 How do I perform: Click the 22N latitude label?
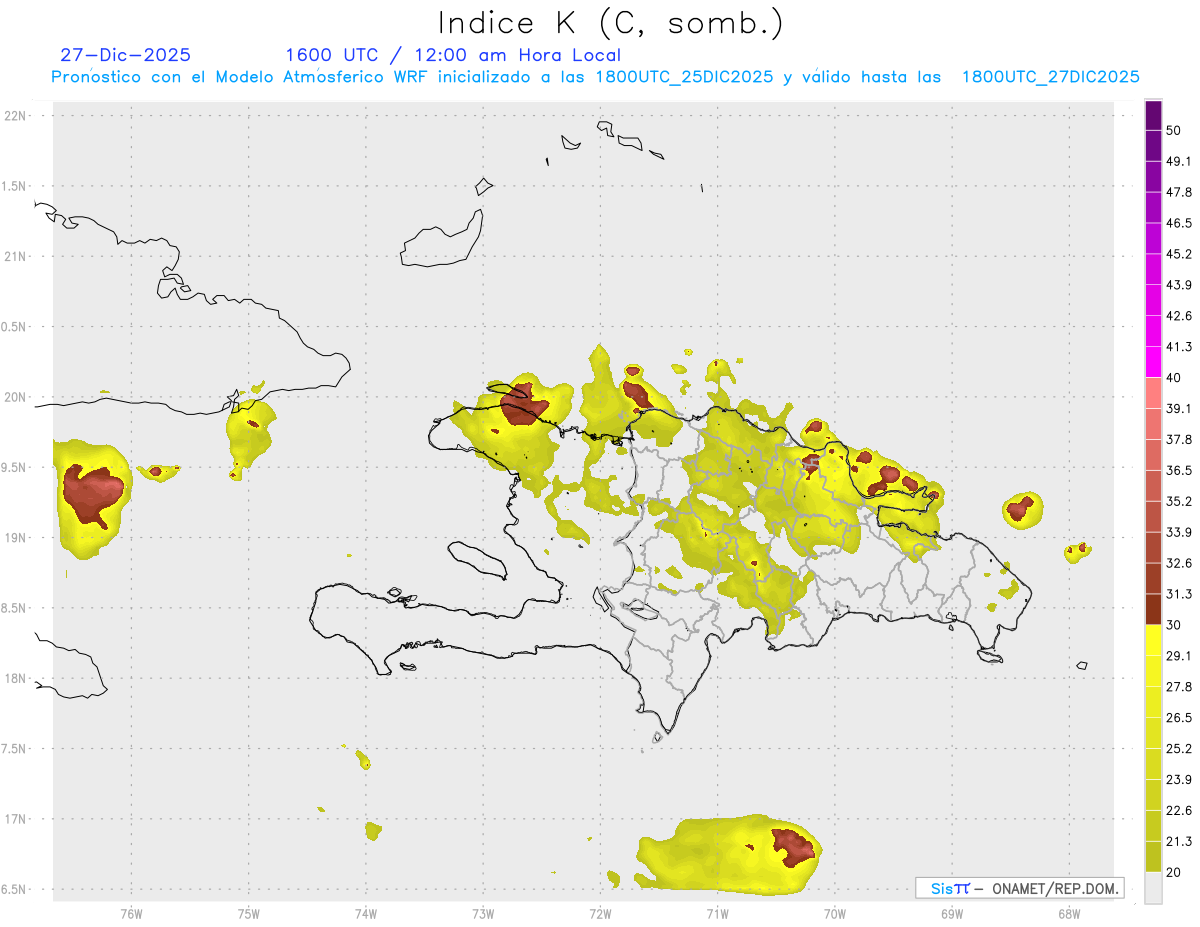tap(17, 116)
